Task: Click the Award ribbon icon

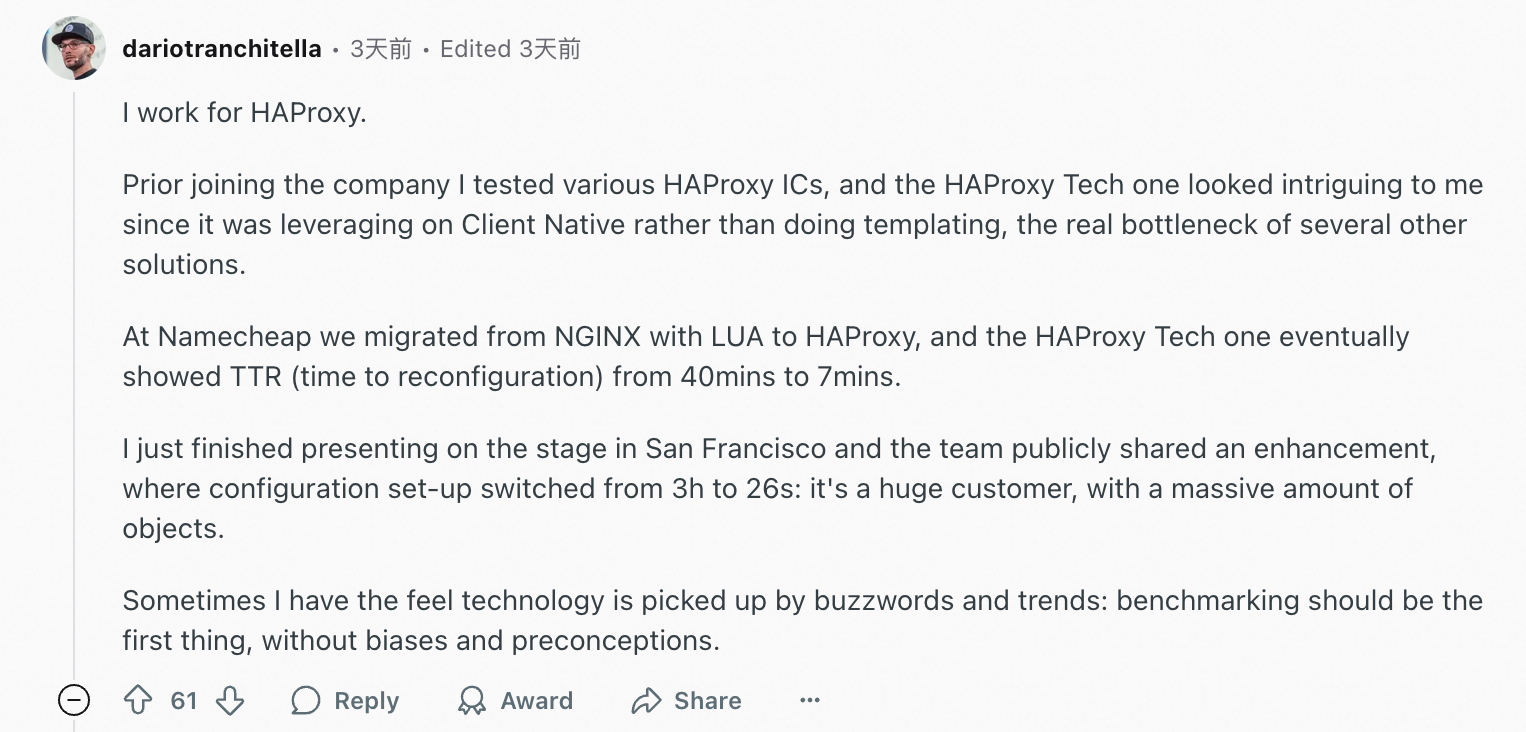Action: point(472,701)
